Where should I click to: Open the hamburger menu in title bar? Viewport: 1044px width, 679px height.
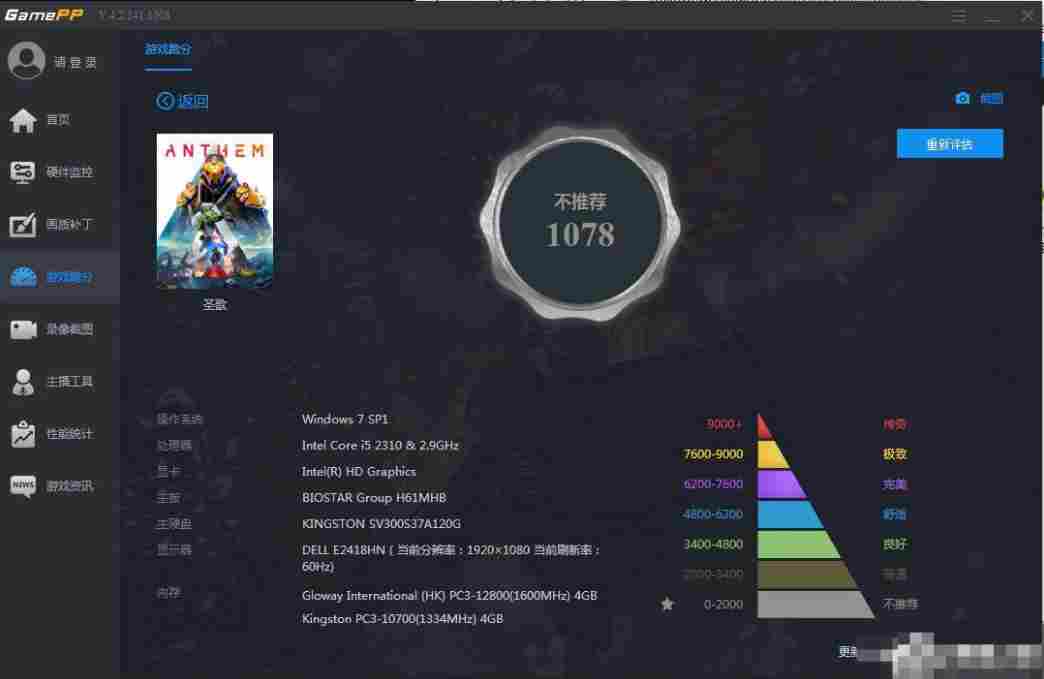(x=959, y=16)
